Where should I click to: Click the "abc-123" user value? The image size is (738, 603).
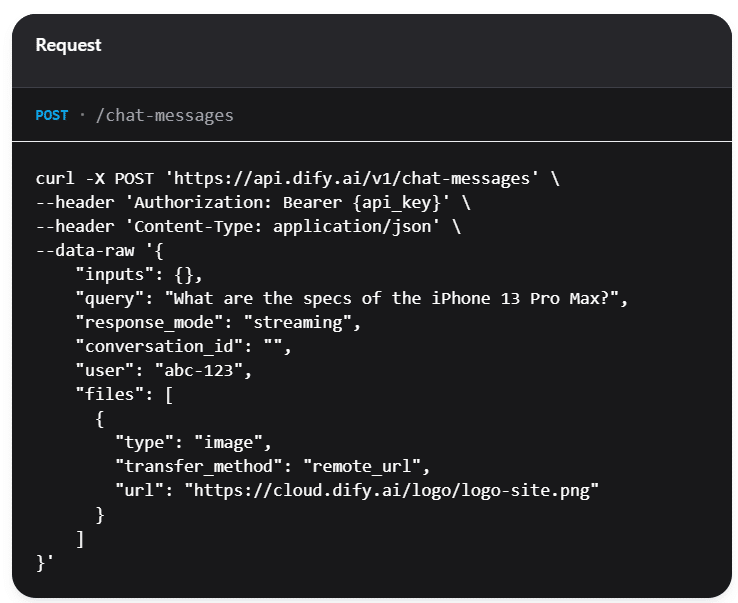click(199, 370)
